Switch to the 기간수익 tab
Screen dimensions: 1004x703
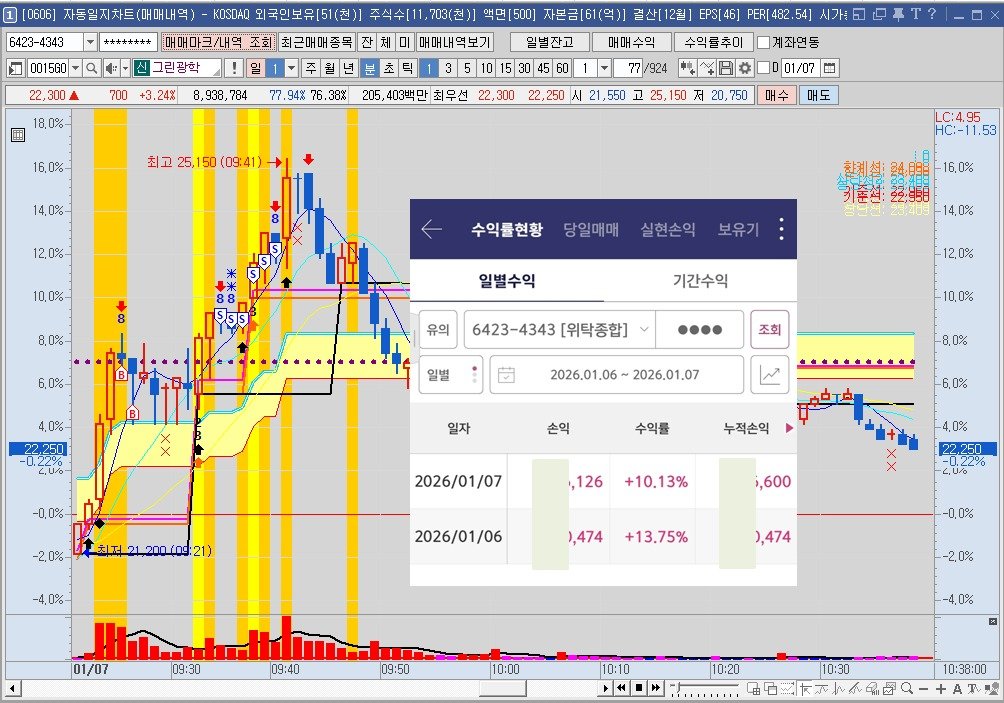tap(699, 281)
